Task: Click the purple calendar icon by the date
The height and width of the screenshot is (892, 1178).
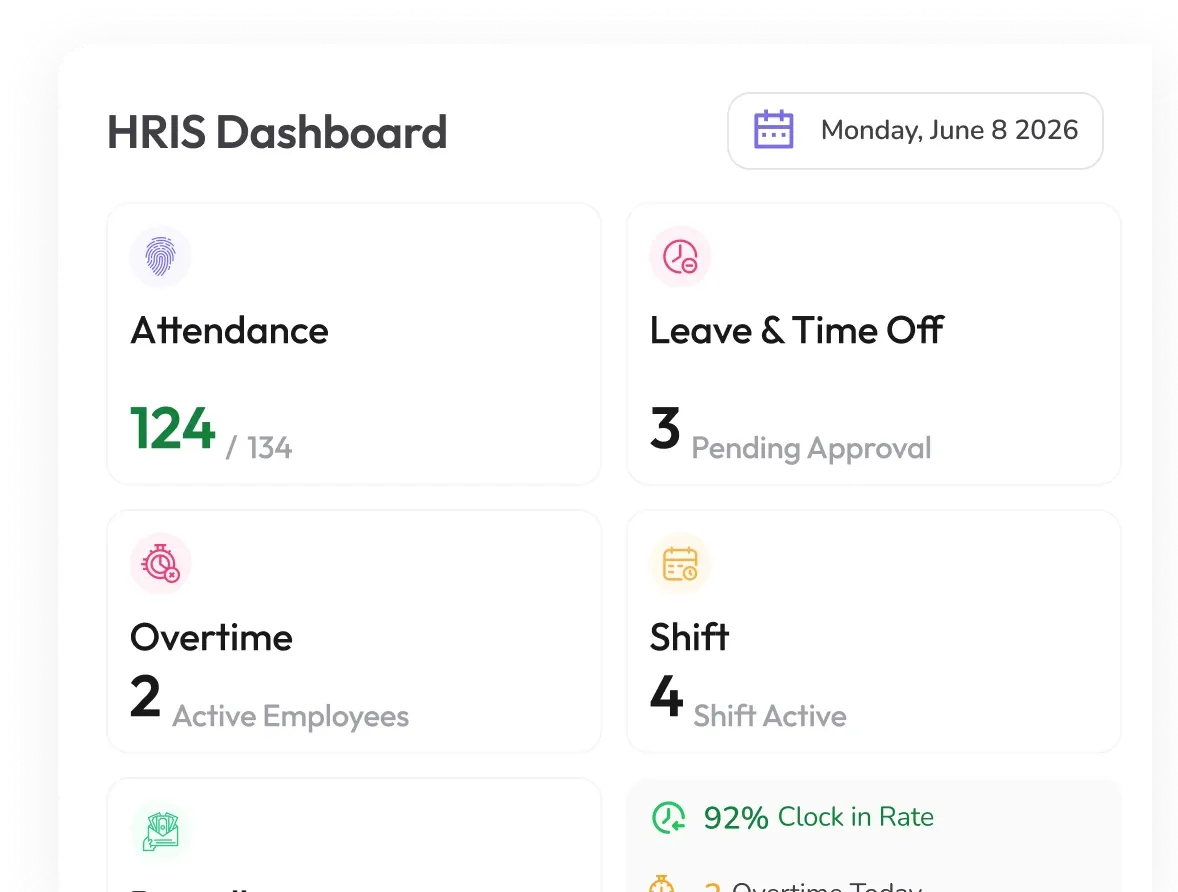Action: [x=774, y=130]
